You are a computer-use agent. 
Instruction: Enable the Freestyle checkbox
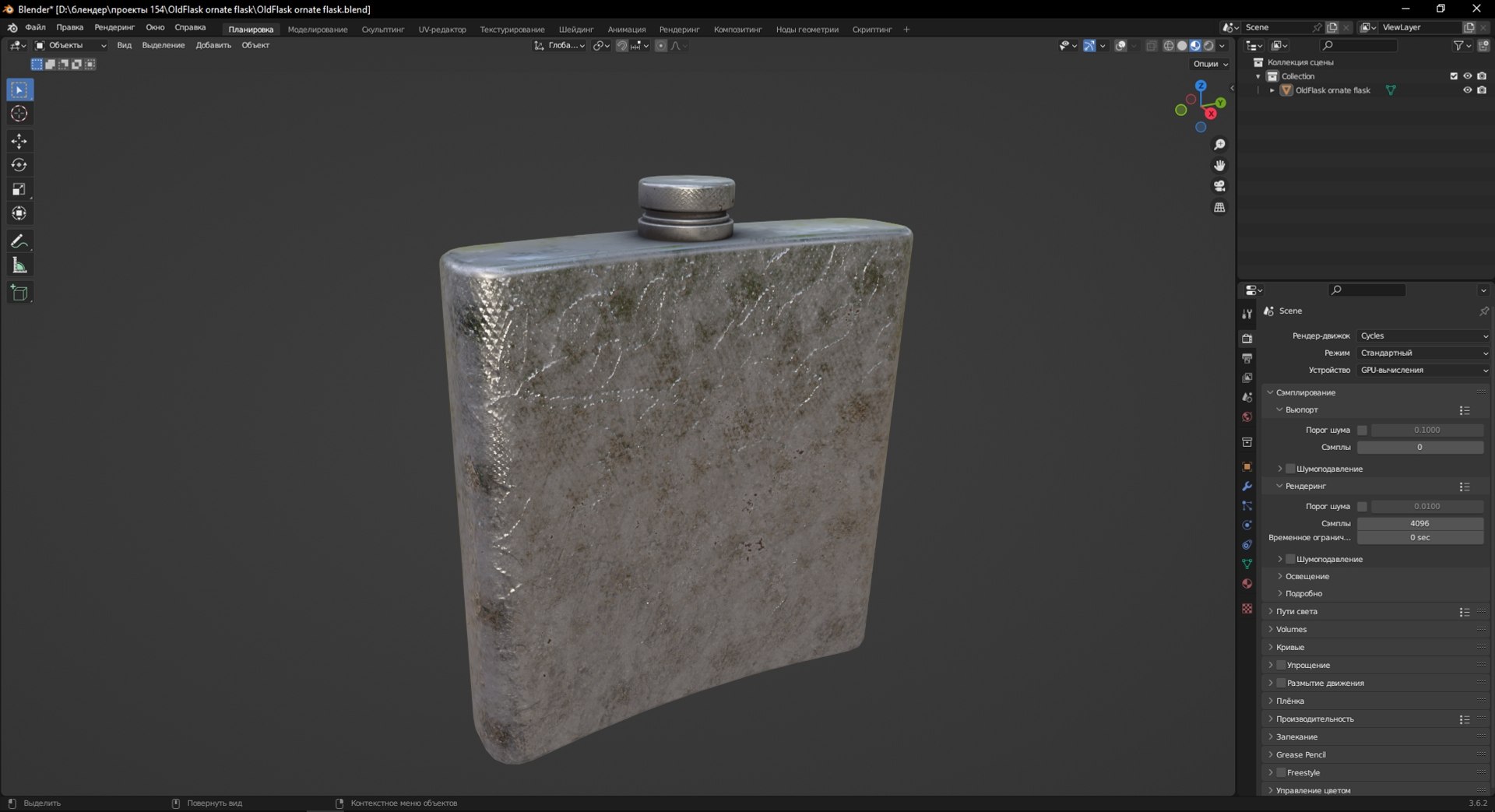coord(1281,772)
